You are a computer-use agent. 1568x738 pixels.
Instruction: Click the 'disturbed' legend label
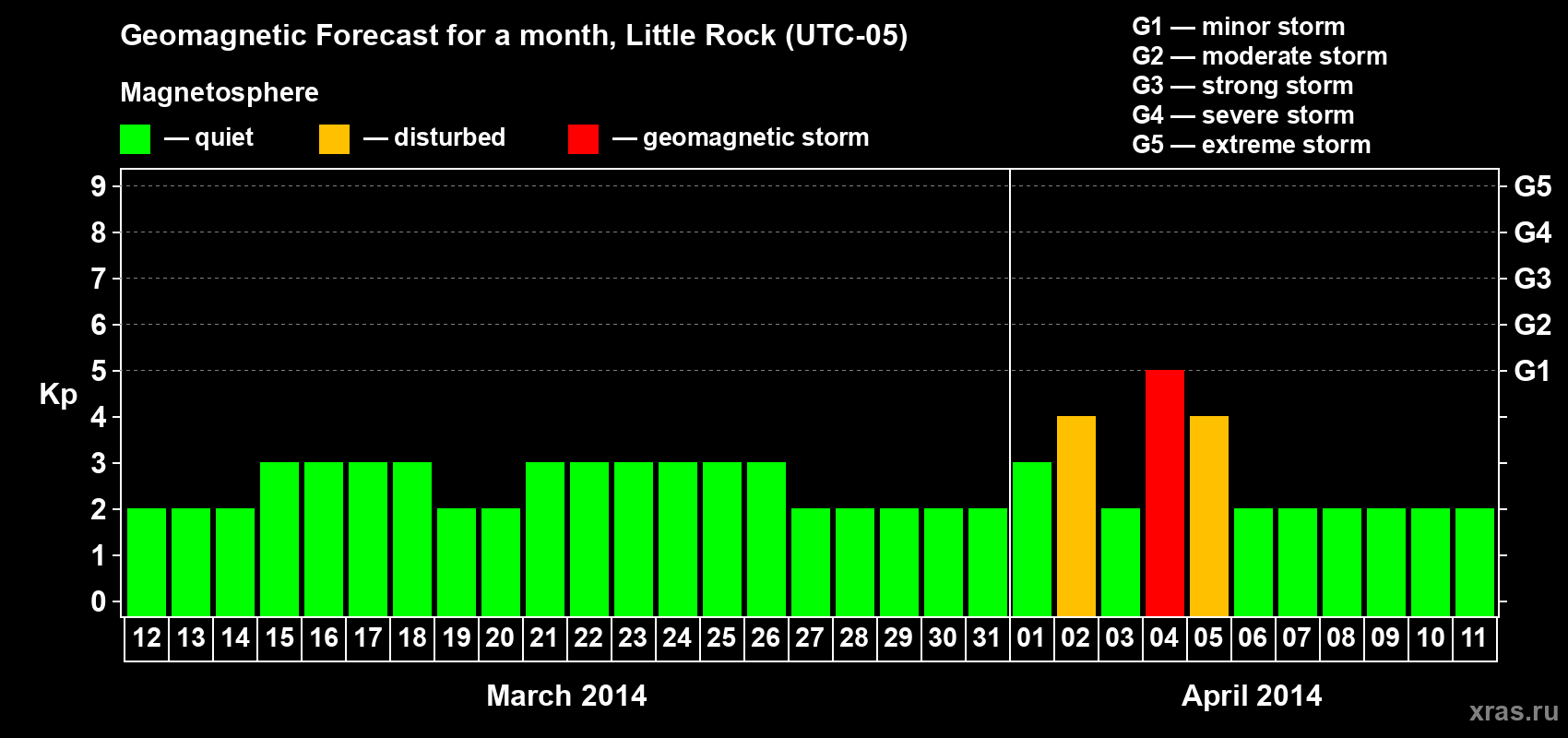pyautogui.click(x=450, y=137)
